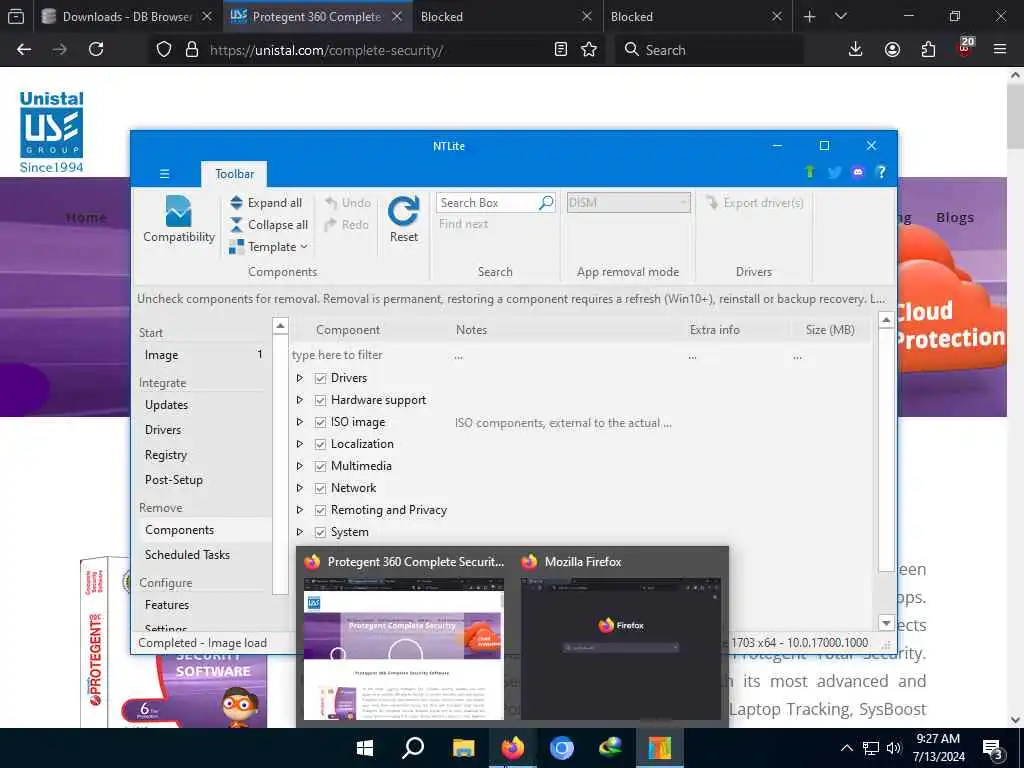Viewport: 1024px width, 768px height.
Task: Open Updates page in sidebar
Action: (x=167, y=405)
